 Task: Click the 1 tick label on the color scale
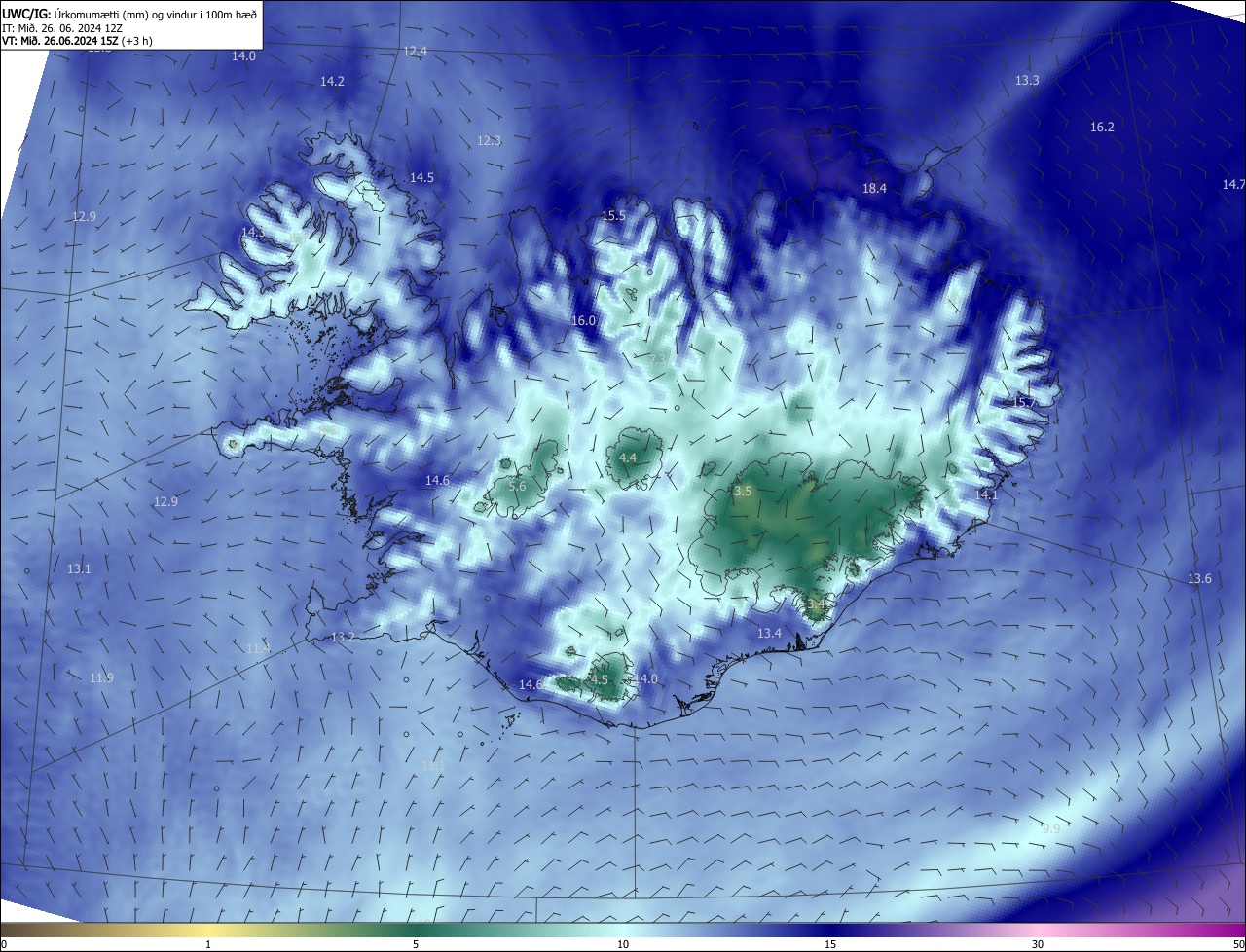208,944
